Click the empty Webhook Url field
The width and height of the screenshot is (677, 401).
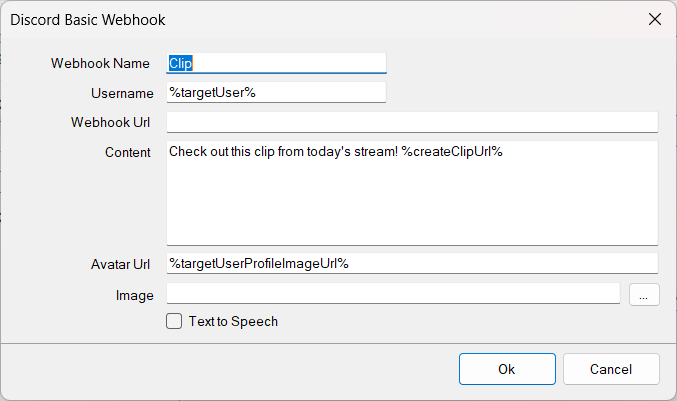point(412,122)
